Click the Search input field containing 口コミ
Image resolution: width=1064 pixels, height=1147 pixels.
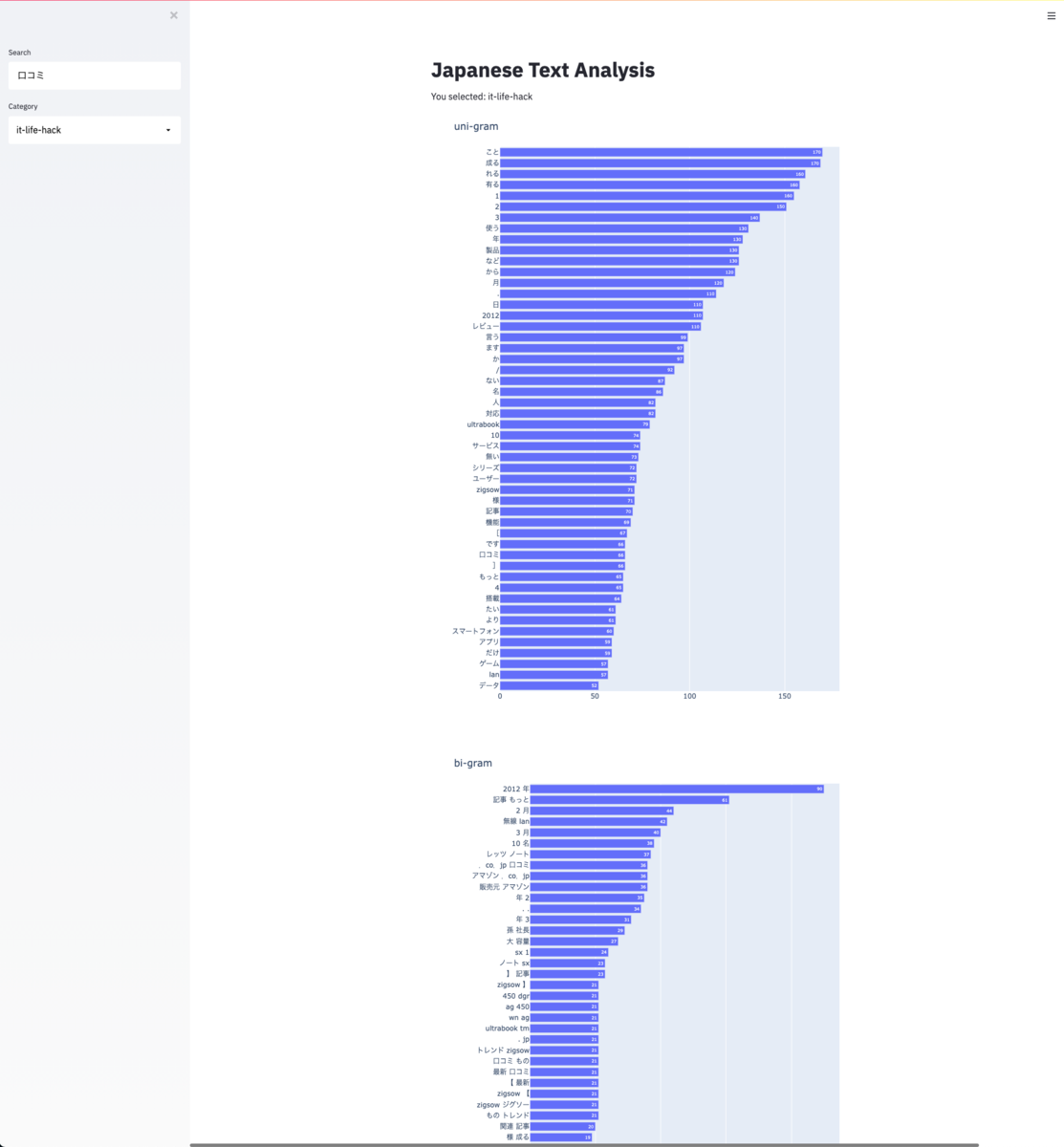click(95, 76)
